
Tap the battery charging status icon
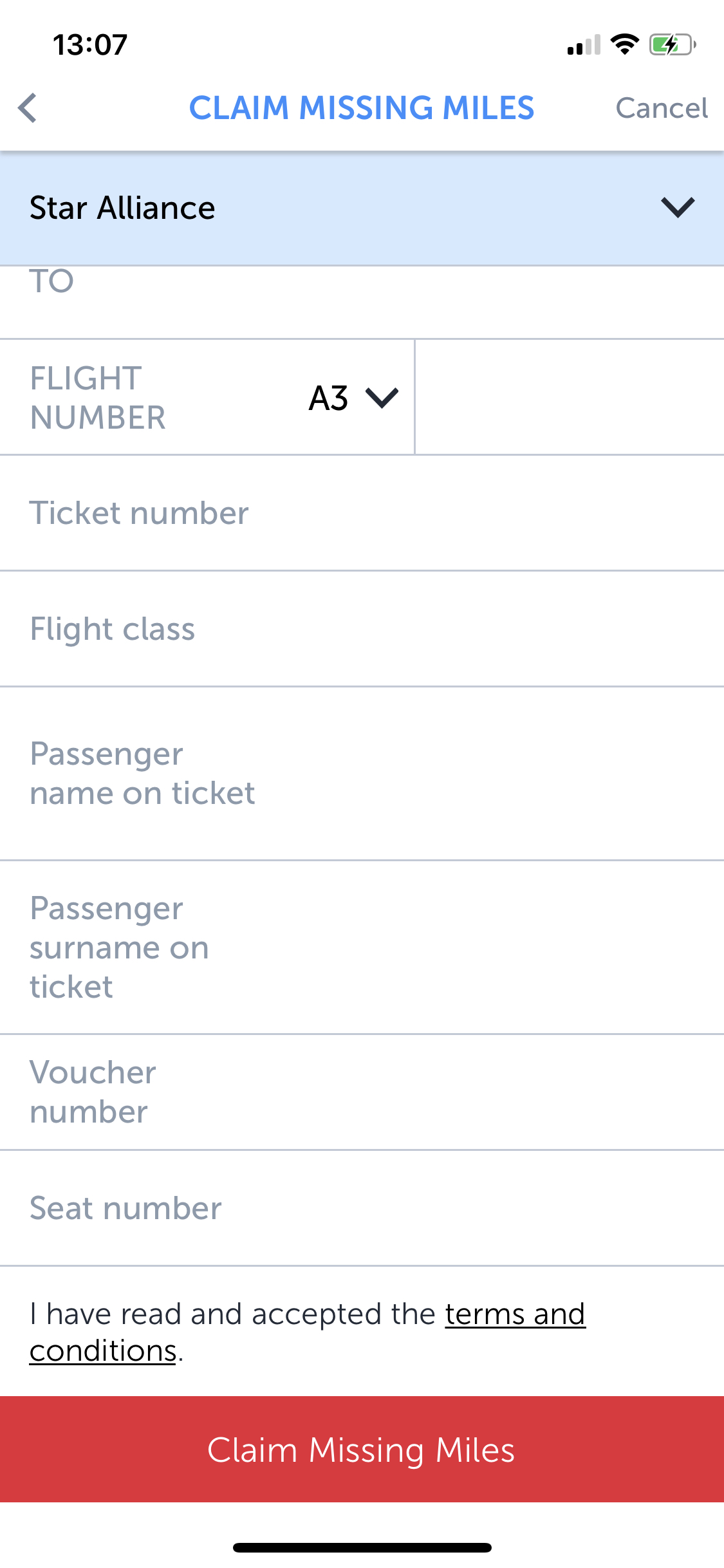(673, 44)
